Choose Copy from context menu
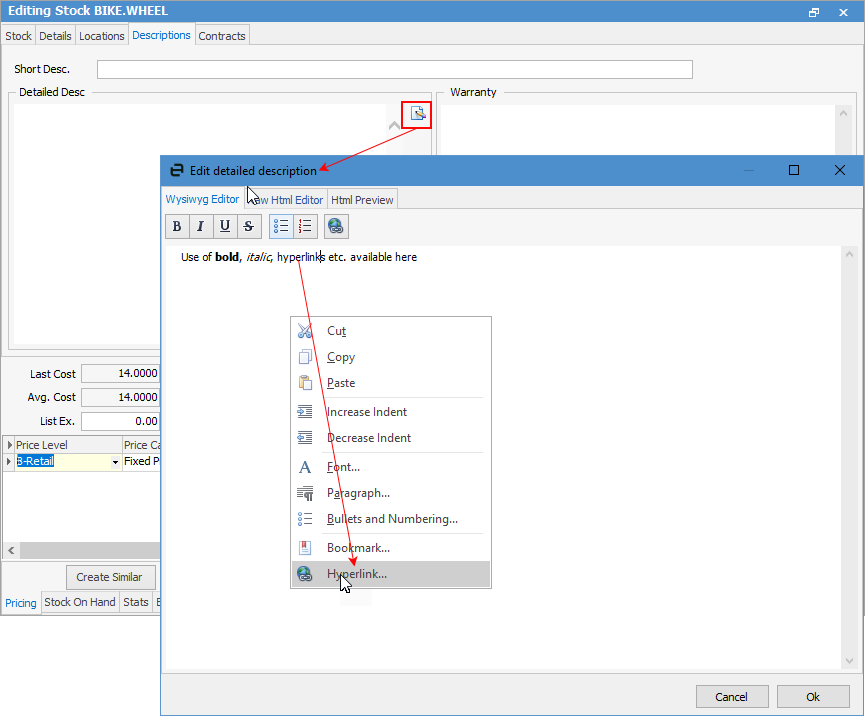 click(x=391, y=357)
